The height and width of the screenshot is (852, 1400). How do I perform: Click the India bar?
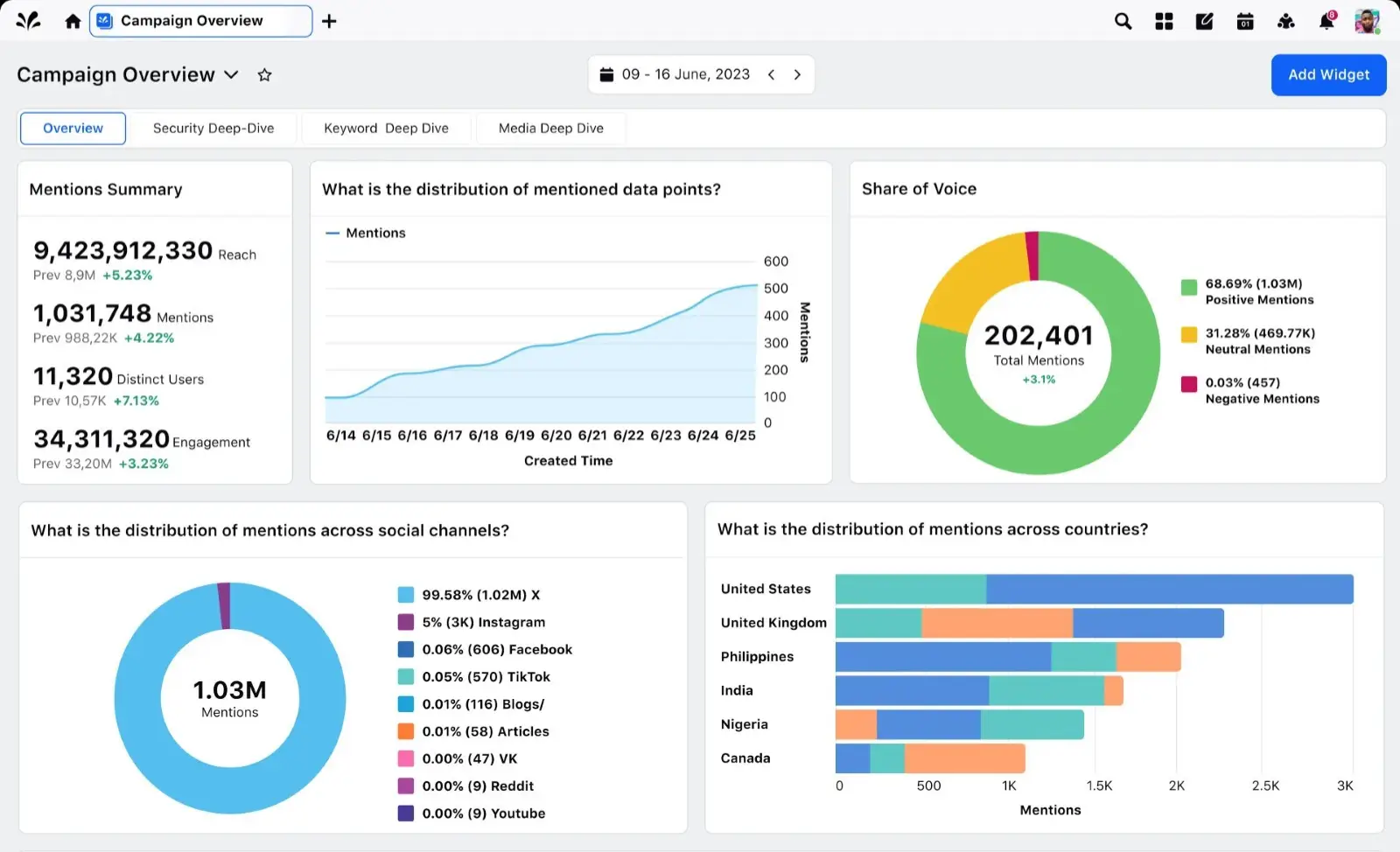click(x=979, y=690)
